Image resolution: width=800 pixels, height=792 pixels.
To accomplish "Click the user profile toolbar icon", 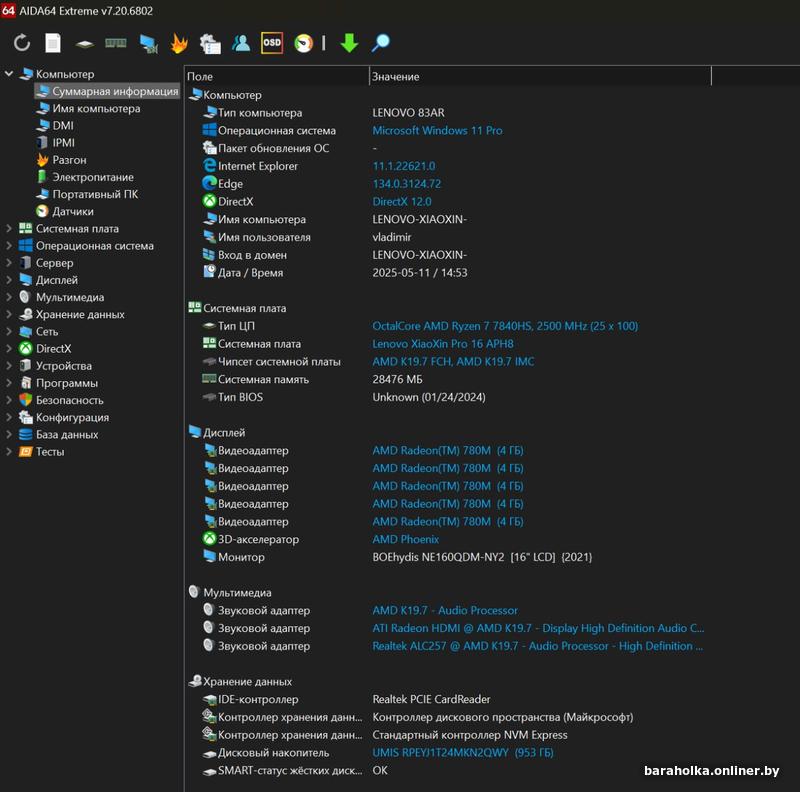I will (x=241, y=43).
